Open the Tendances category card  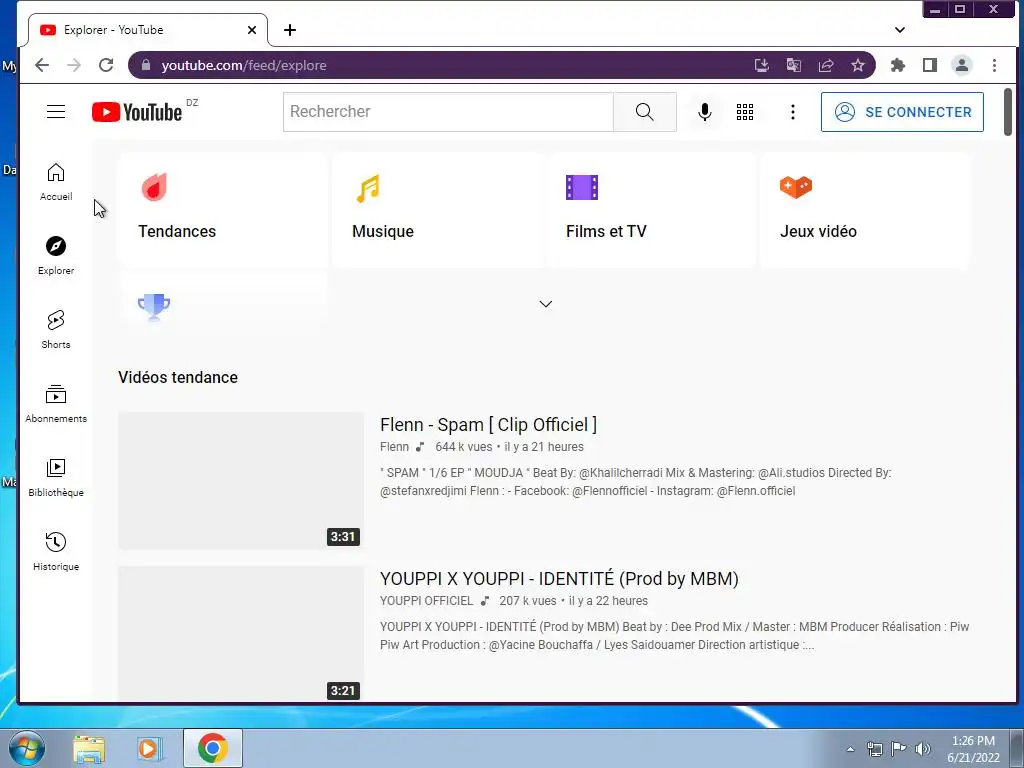[223, 210]
